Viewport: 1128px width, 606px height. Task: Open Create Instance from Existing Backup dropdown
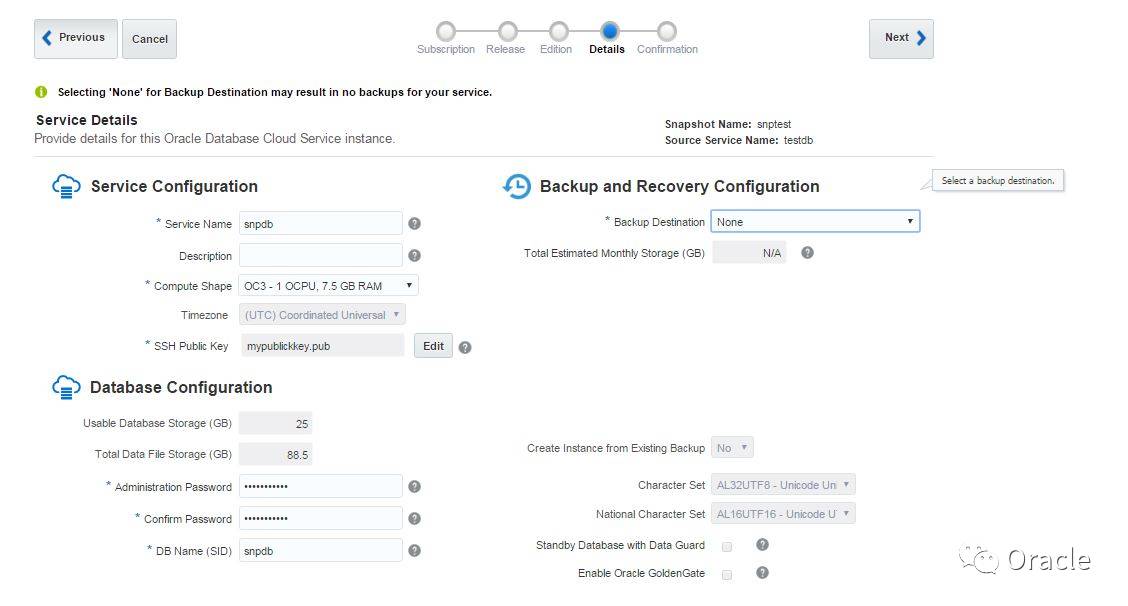coord(732,448)
